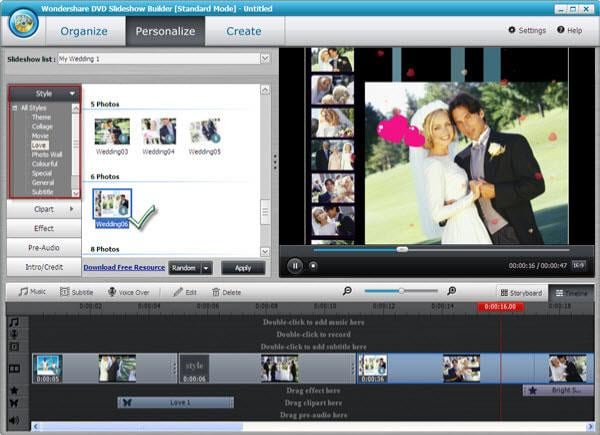Zoom in the timeline with the magnifier

(x=452, y=291)
